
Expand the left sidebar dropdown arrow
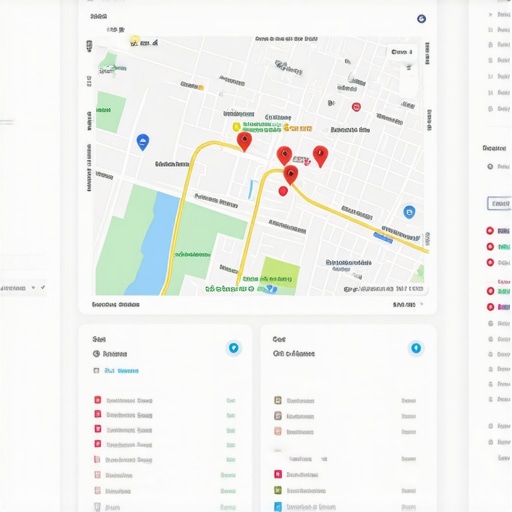(x=33, y=287)
